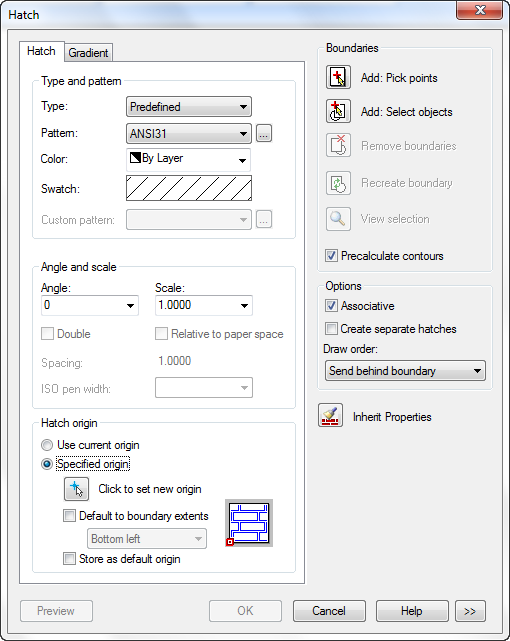Click the Preview button
Image resolution: width=510 pixels, height=641 pixels.
56,611
